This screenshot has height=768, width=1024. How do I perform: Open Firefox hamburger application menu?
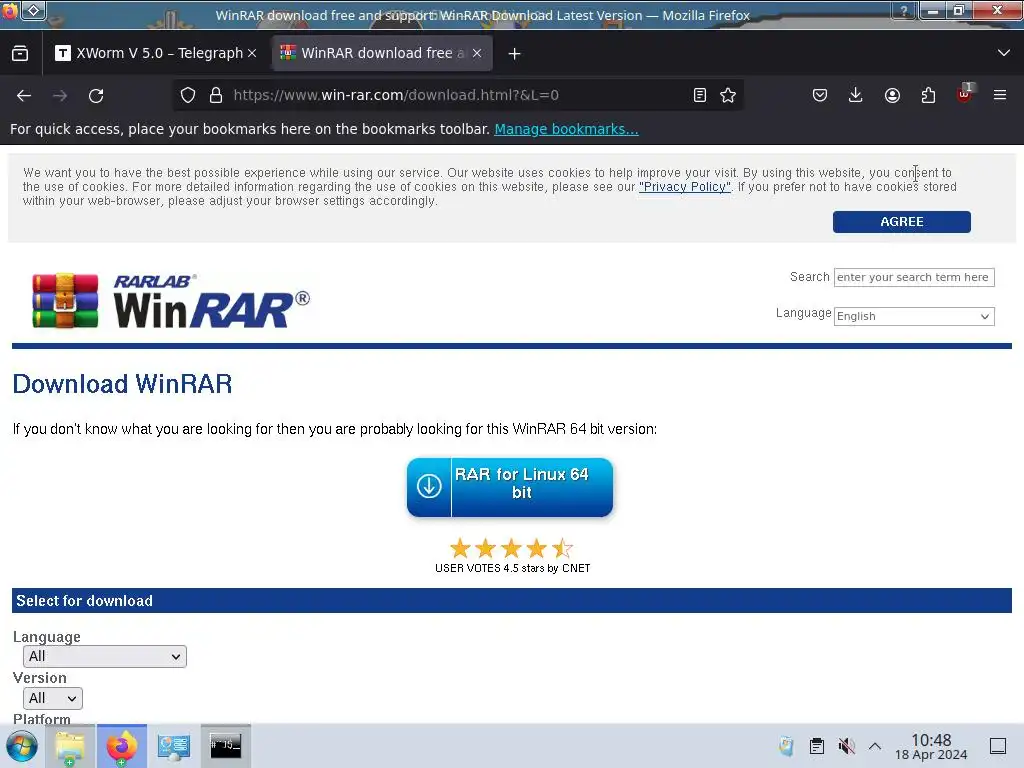[x=1000, y=95]
